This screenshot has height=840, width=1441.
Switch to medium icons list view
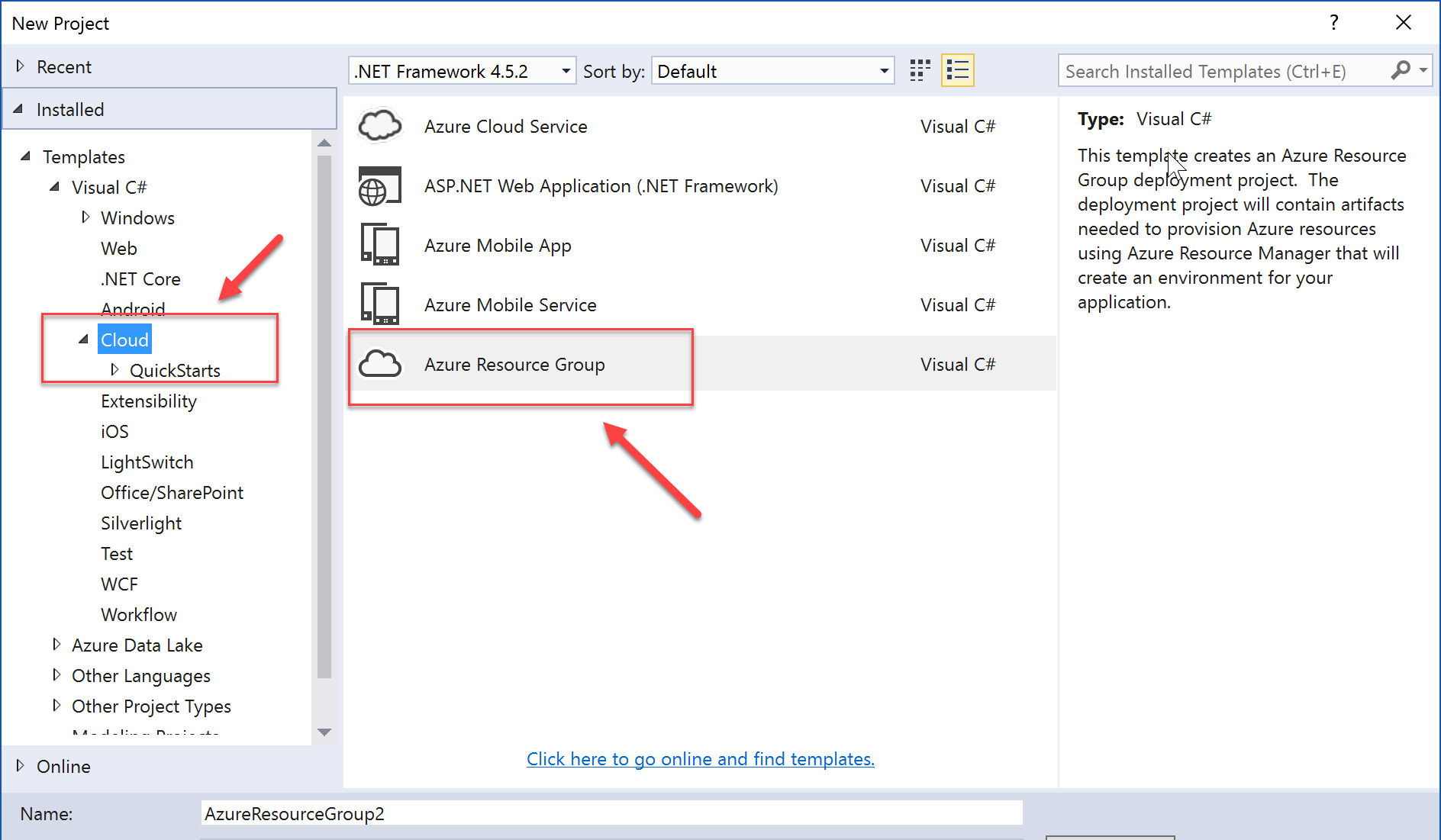(957, 71)
